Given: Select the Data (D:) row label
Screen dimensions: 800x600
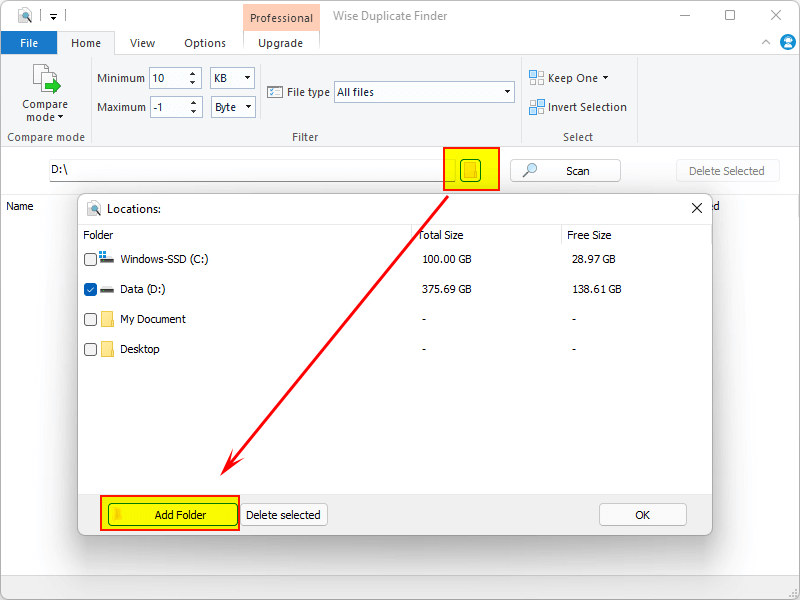Looking at the screenshot, I should (x=143, y=289).
